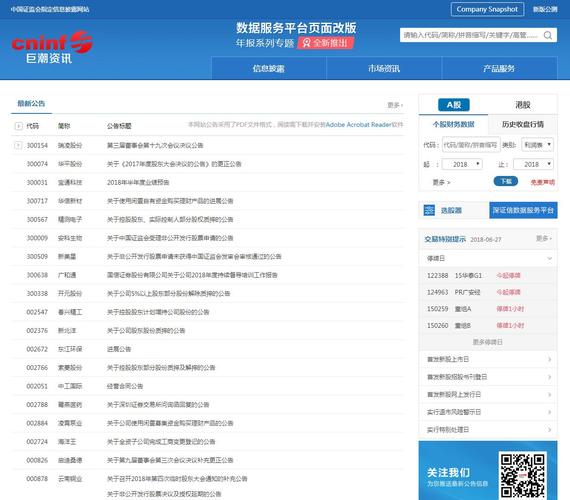Open the start year 2018 dropdown
570x500 pixels.
(462, 164)
